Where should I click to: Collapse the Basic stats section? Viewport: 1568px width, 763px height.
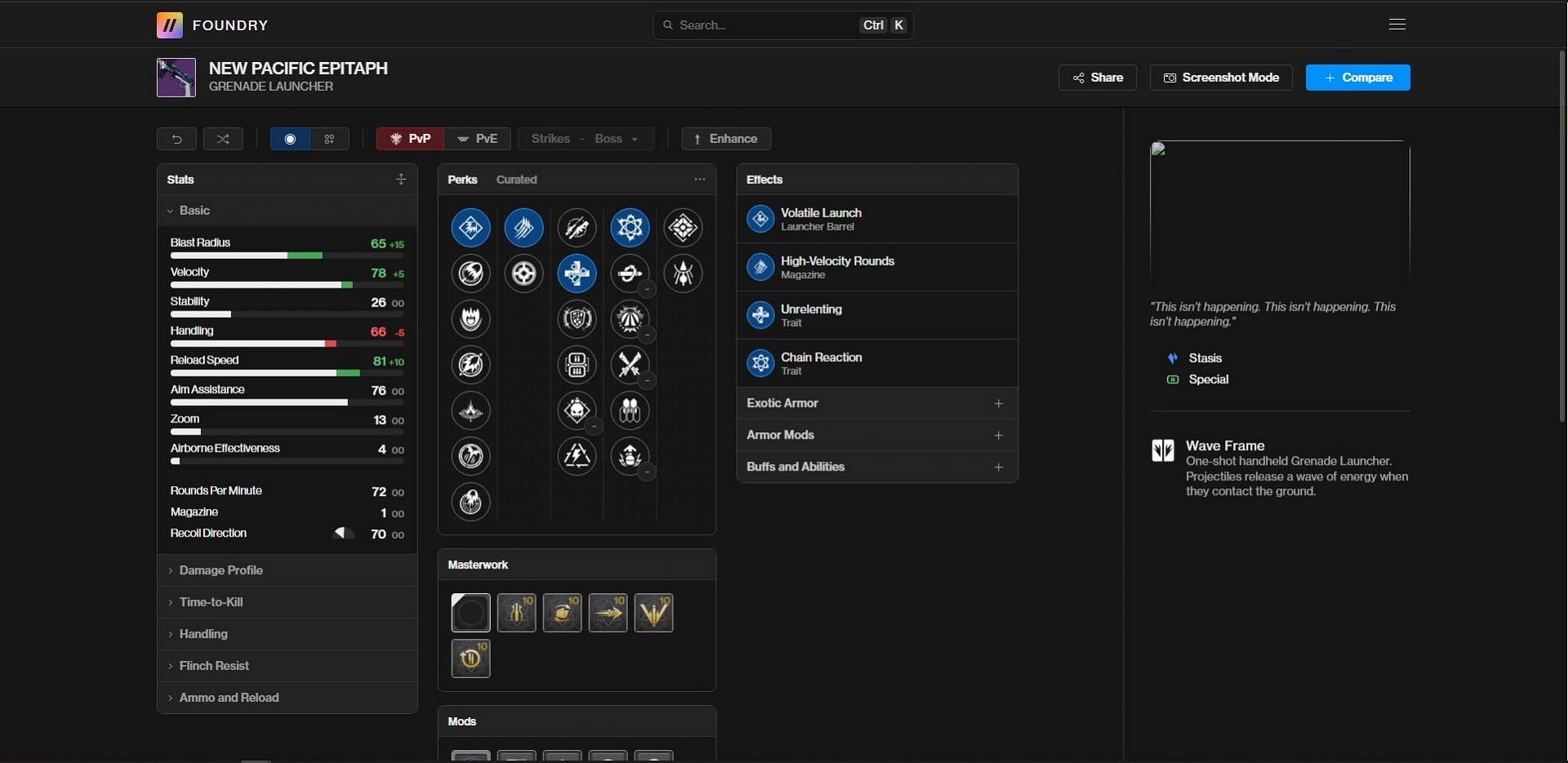pos(287,211)
